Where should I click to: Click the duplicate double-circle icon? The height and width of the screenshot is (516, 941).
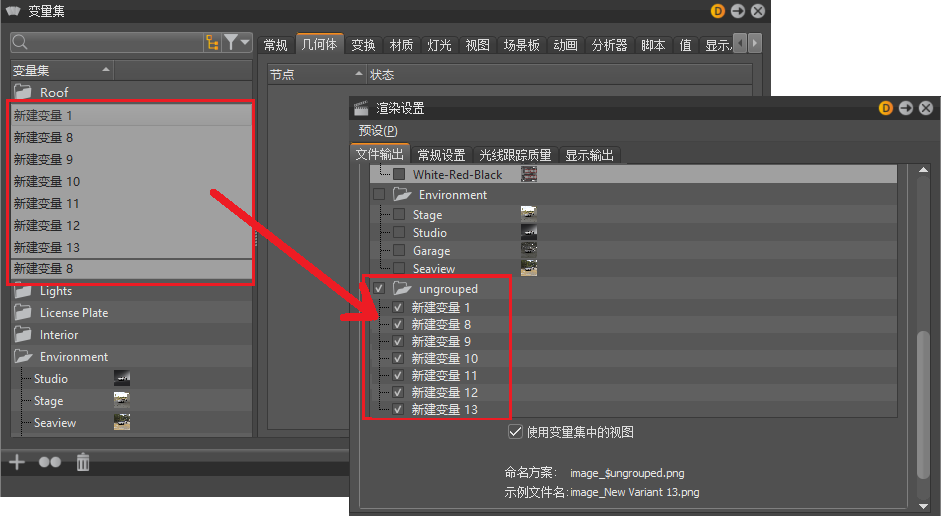point(50,462)
